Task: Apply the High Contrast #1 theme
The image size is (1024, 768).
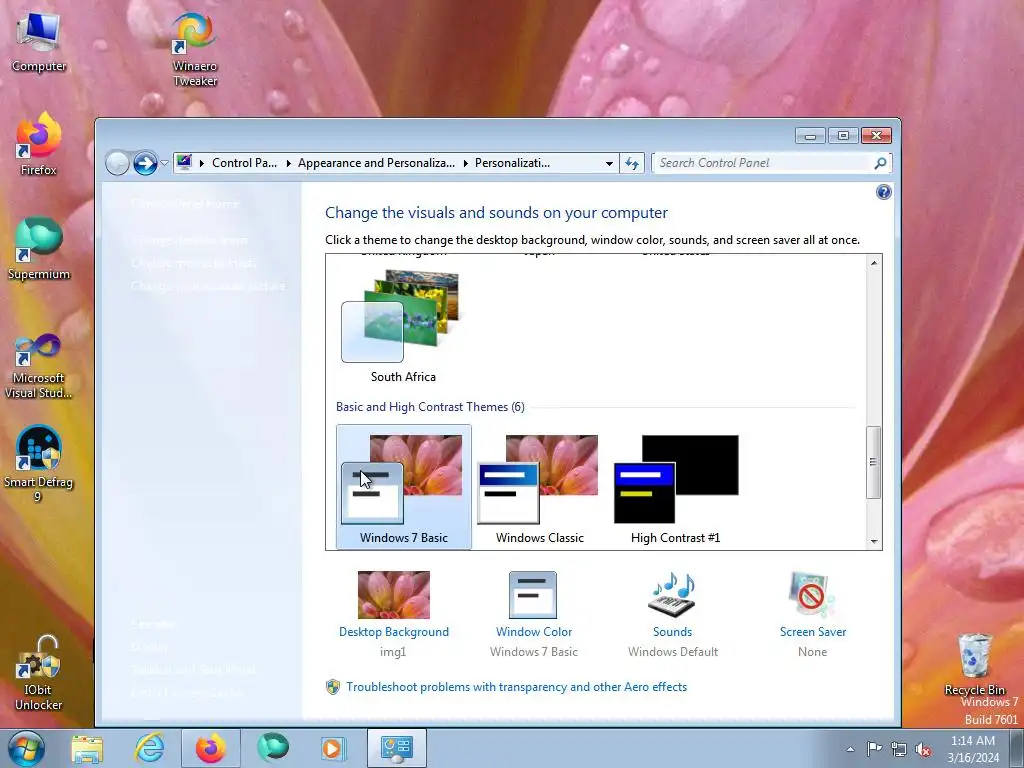Action: (675, 487)
